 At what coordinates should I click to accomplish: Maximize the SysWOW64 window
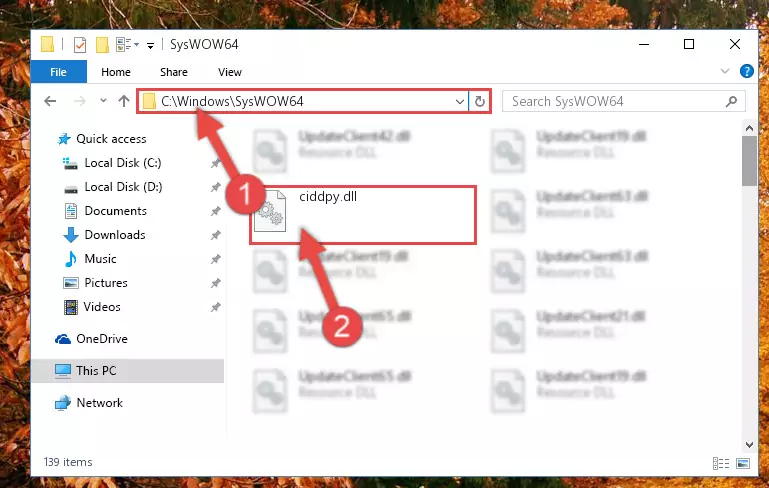coord(689,44)
